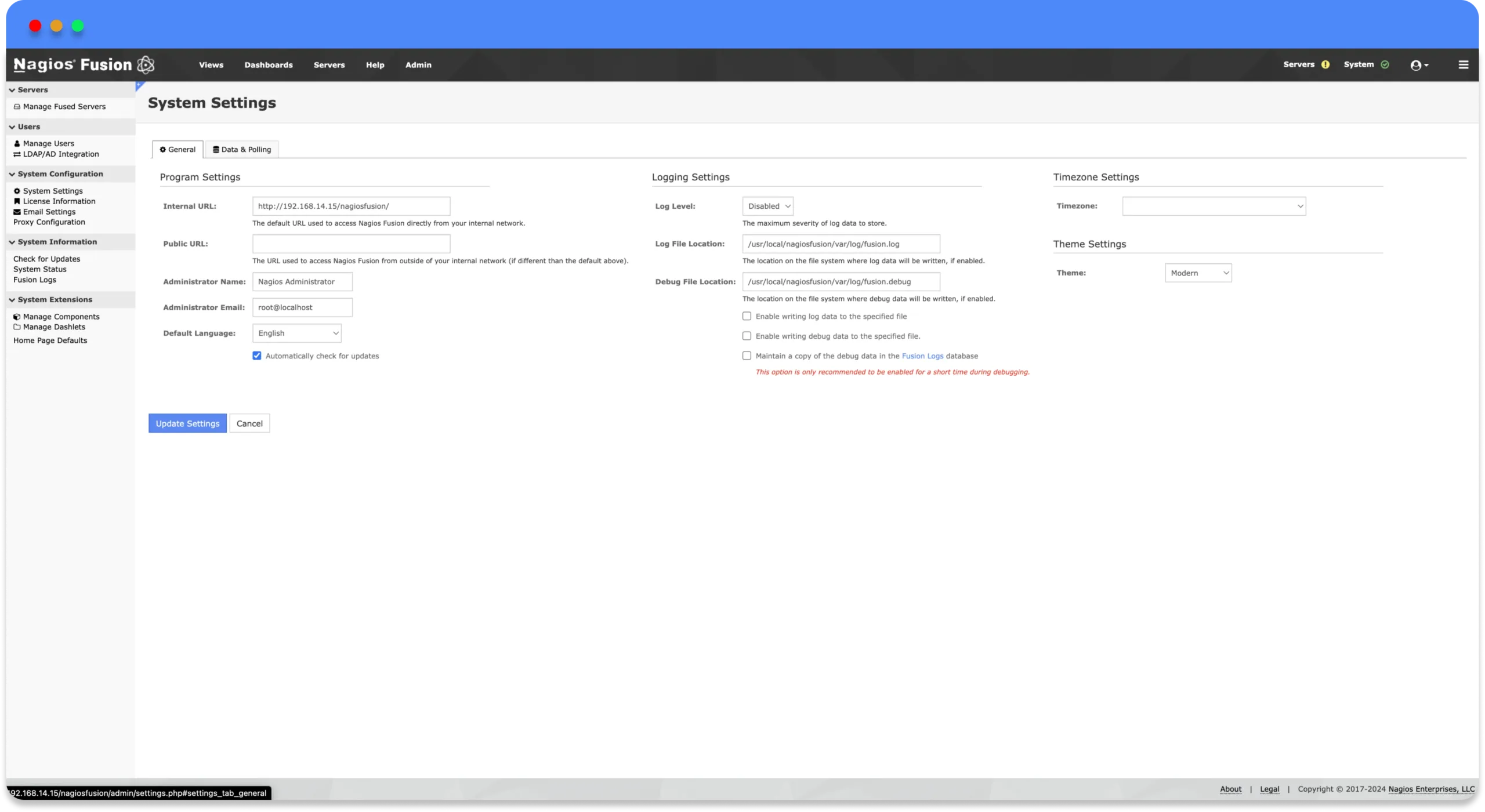Collapse the Servers sidebar section

(x=71, y=90)
